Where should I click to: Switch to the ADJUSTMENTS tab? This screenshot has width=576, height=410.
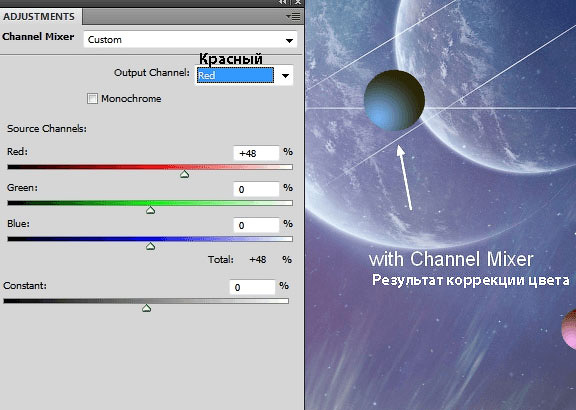(x=39, y=17)
